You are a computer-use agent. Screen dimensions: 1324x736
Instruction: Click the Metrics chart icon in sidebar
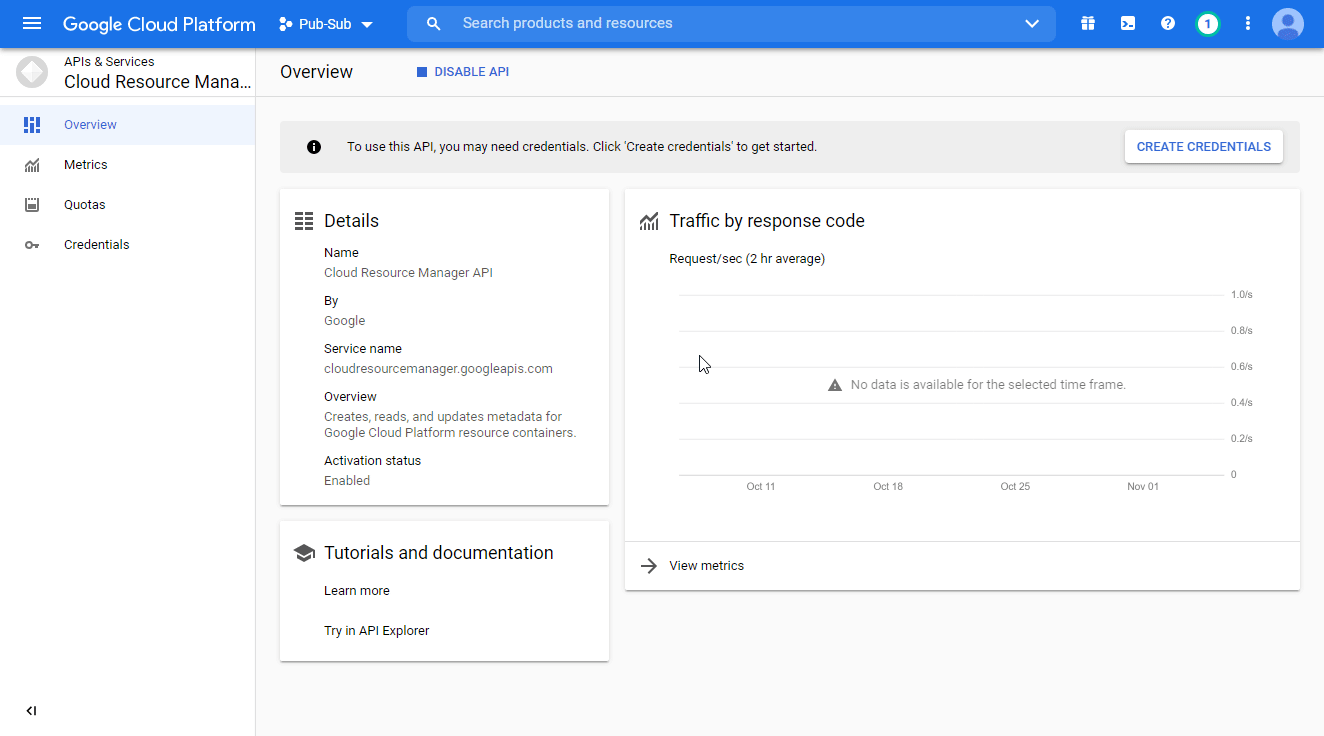[x=32, y=165]
